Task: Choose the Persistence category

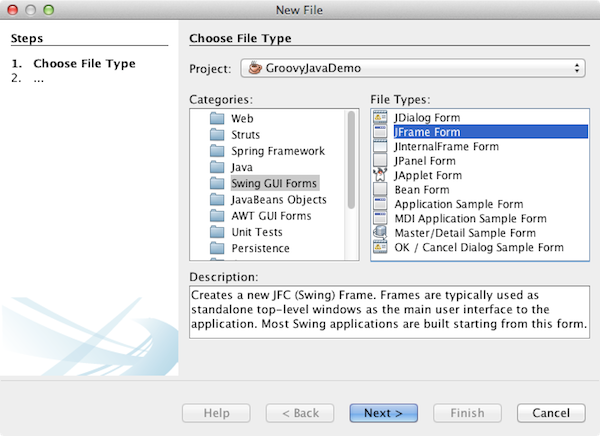Action: [x=260, y=248]
